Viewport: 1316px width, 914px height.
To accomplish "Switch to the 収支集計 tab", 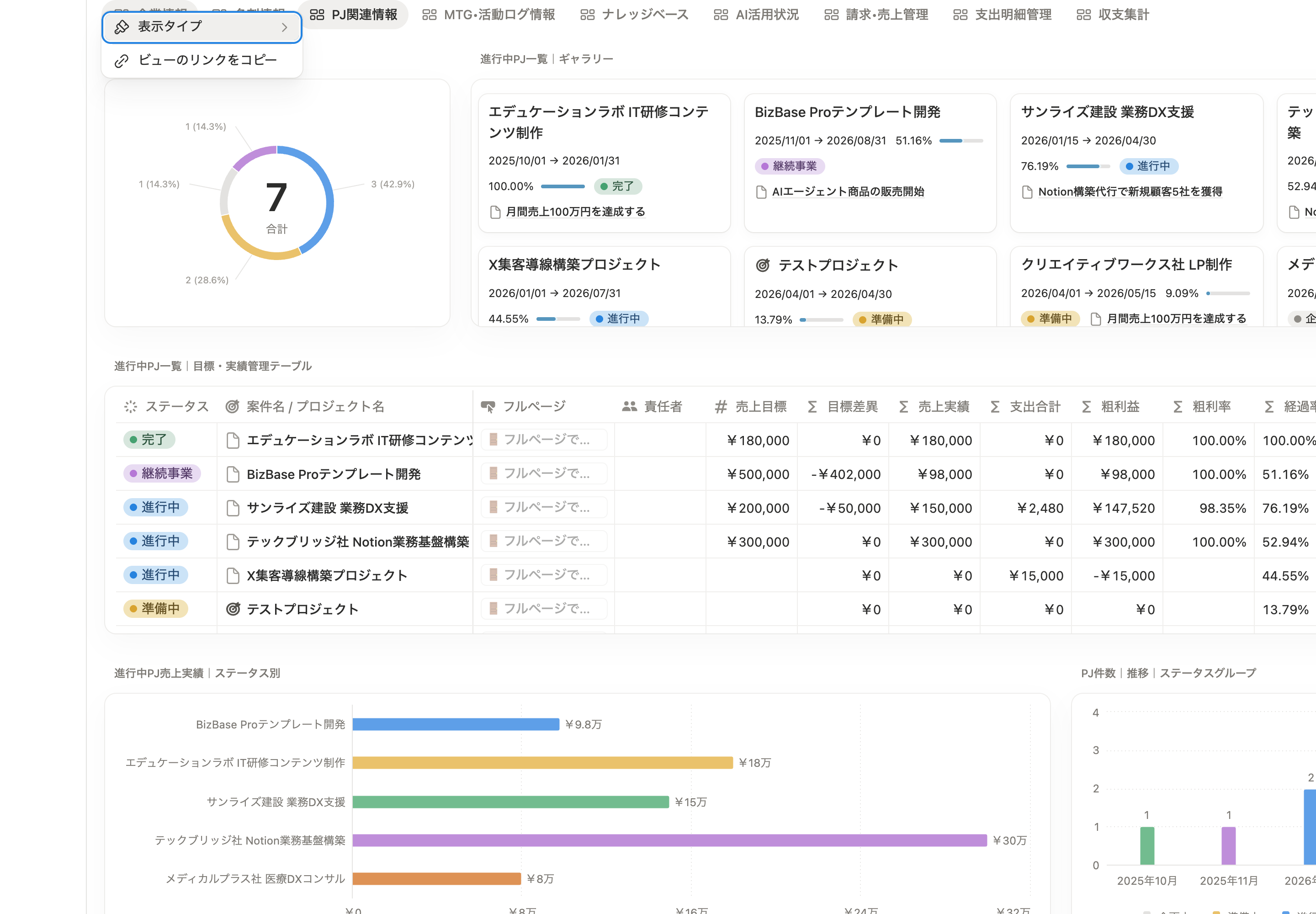I will [1112, 14].
